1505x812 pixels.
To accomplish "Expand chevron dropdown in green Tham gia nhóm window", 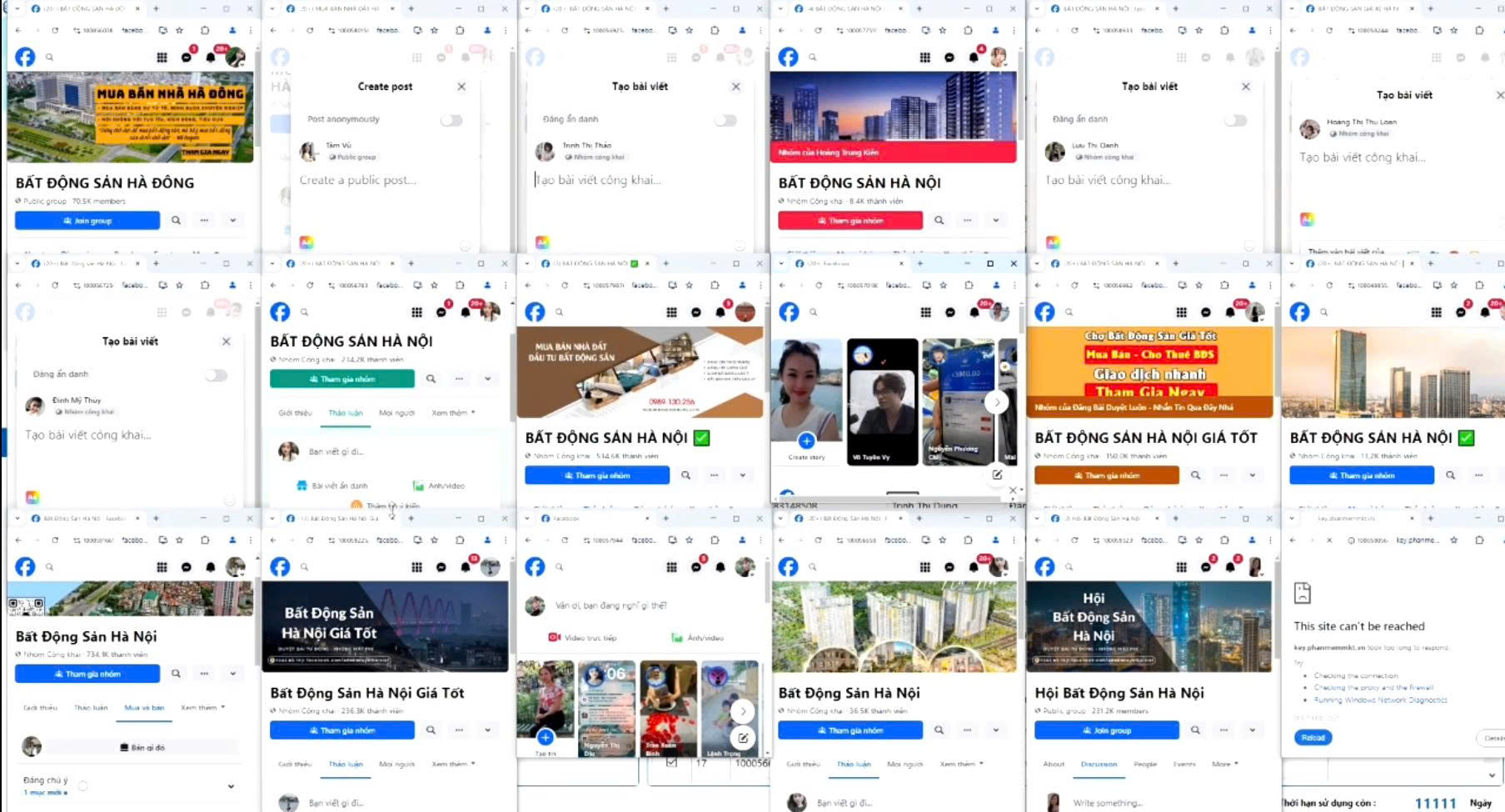I will point(487,379).
